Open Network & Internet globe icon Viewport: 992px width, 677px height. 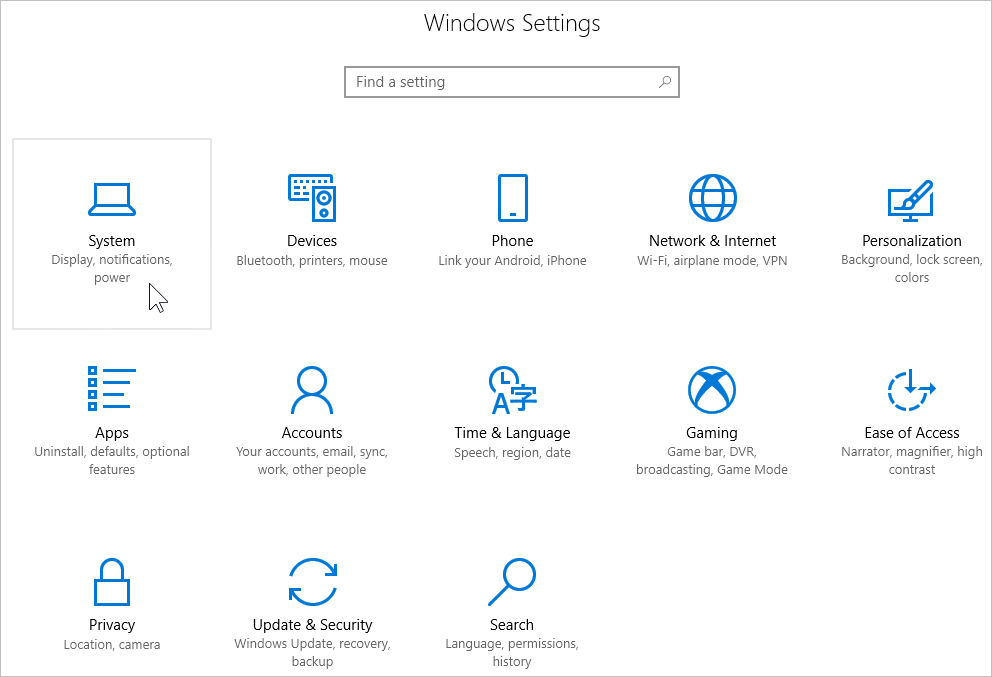pos(712,197)
